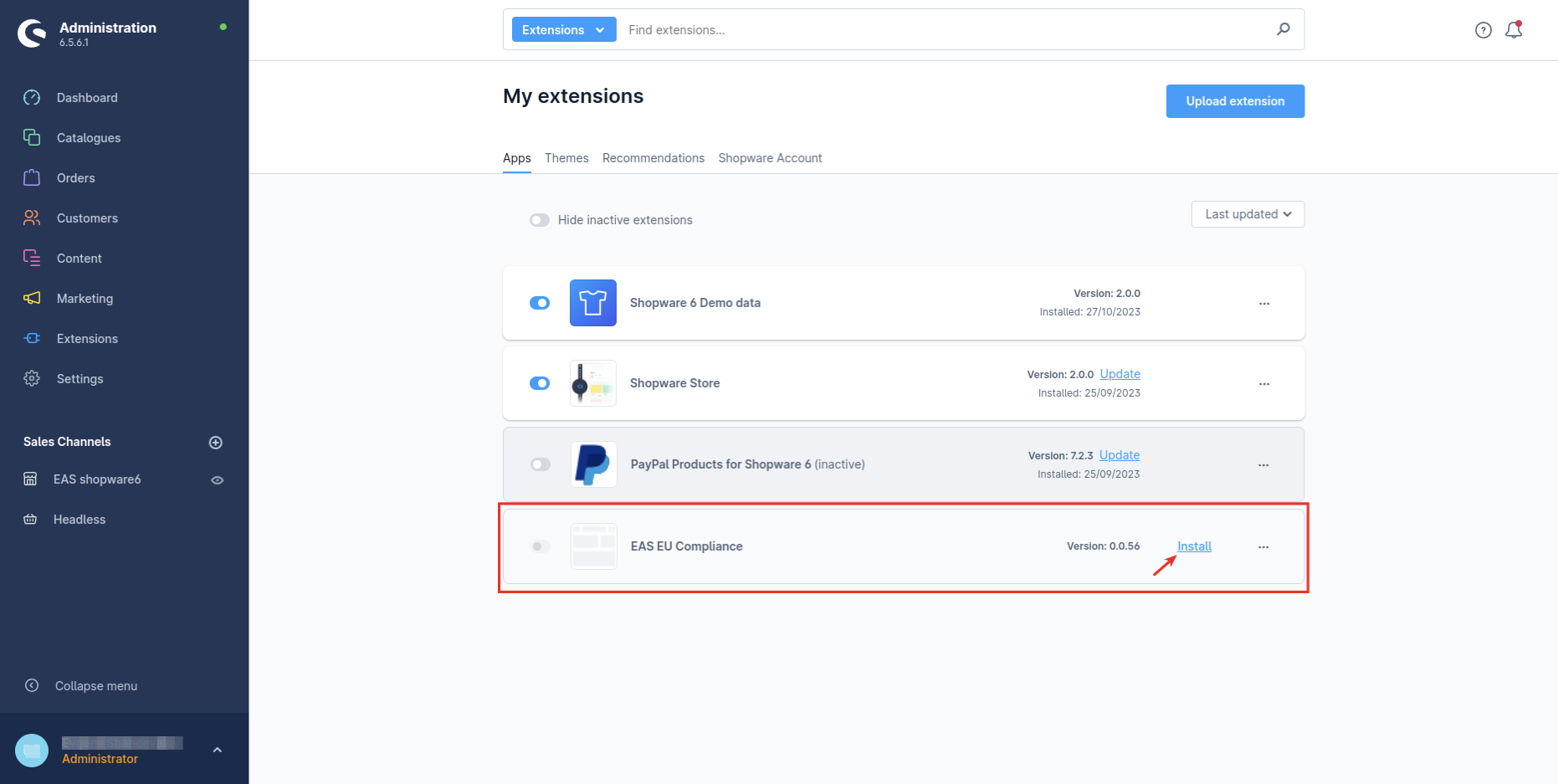Click Update link for Shopware Store

1120,374
